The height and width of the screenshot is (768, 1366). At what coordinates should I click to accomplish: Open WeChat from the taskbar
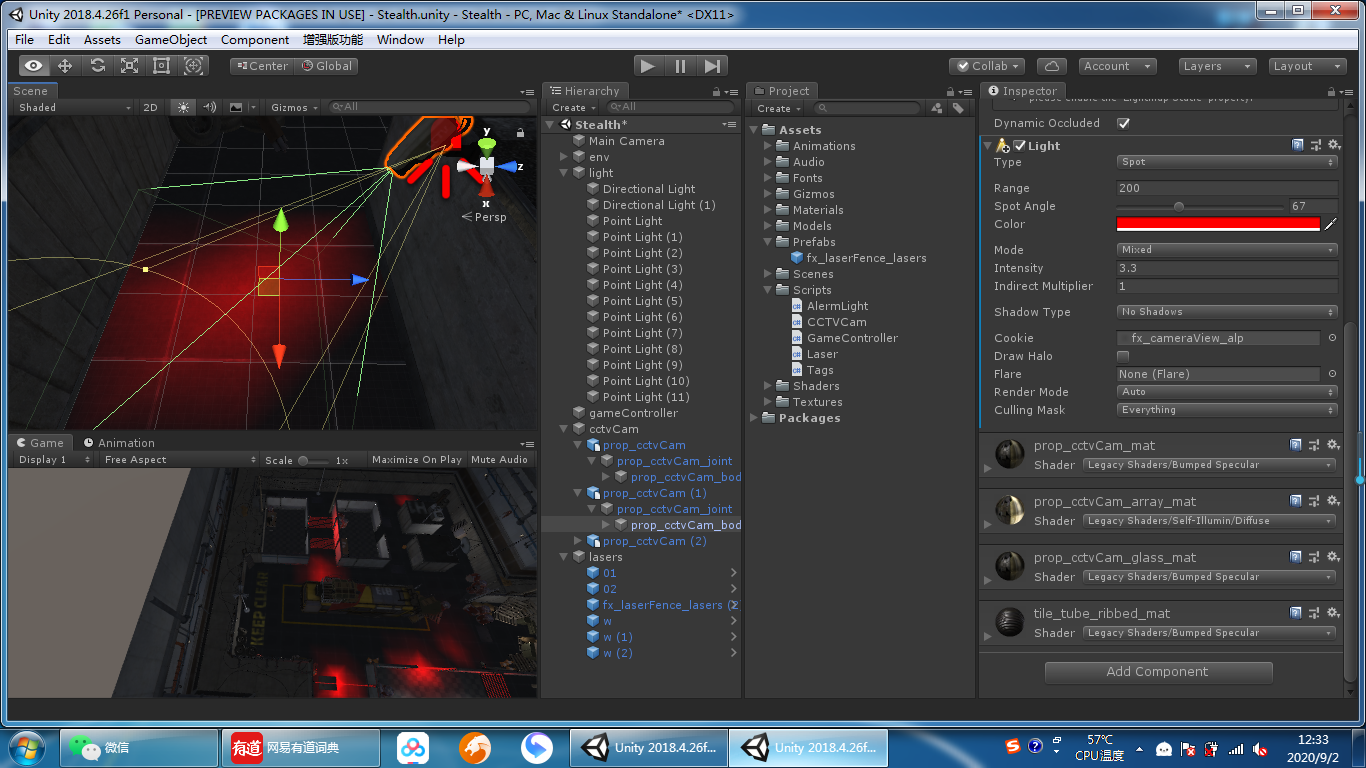pyautogui.click(x=140, y=748)
